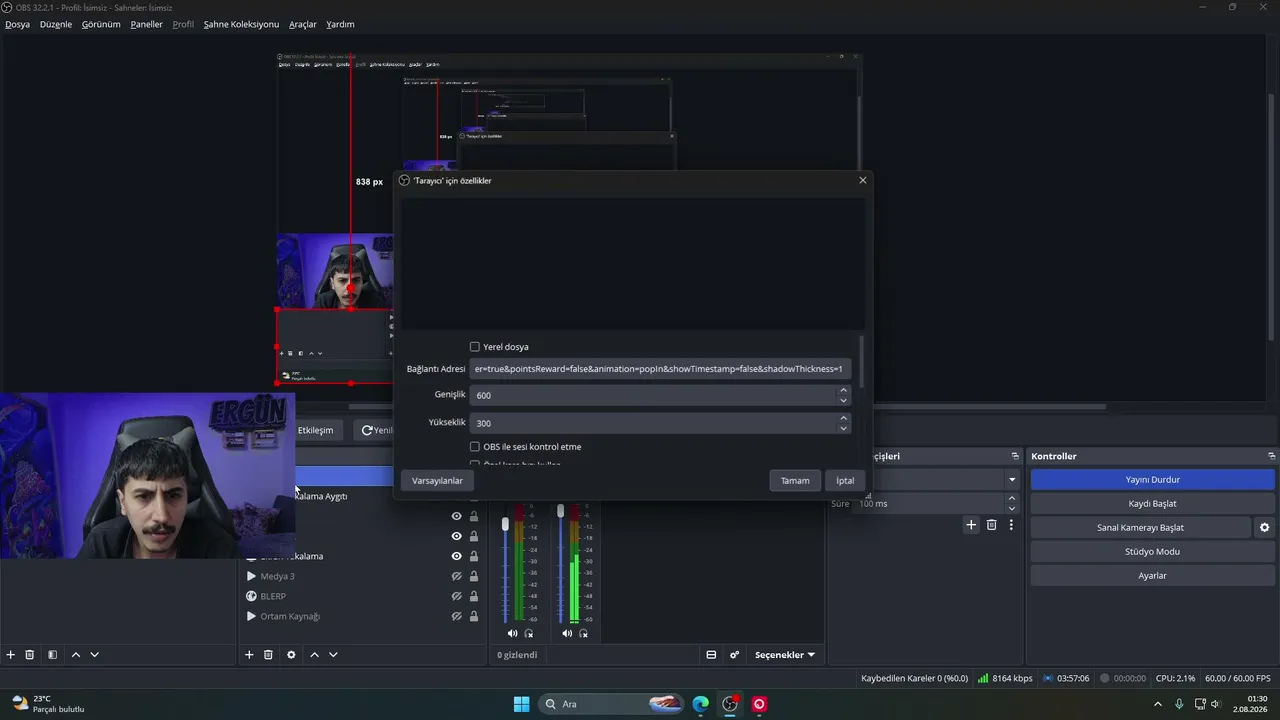Decrease Genişlik value with down arrow

click(x=844, y=400)
